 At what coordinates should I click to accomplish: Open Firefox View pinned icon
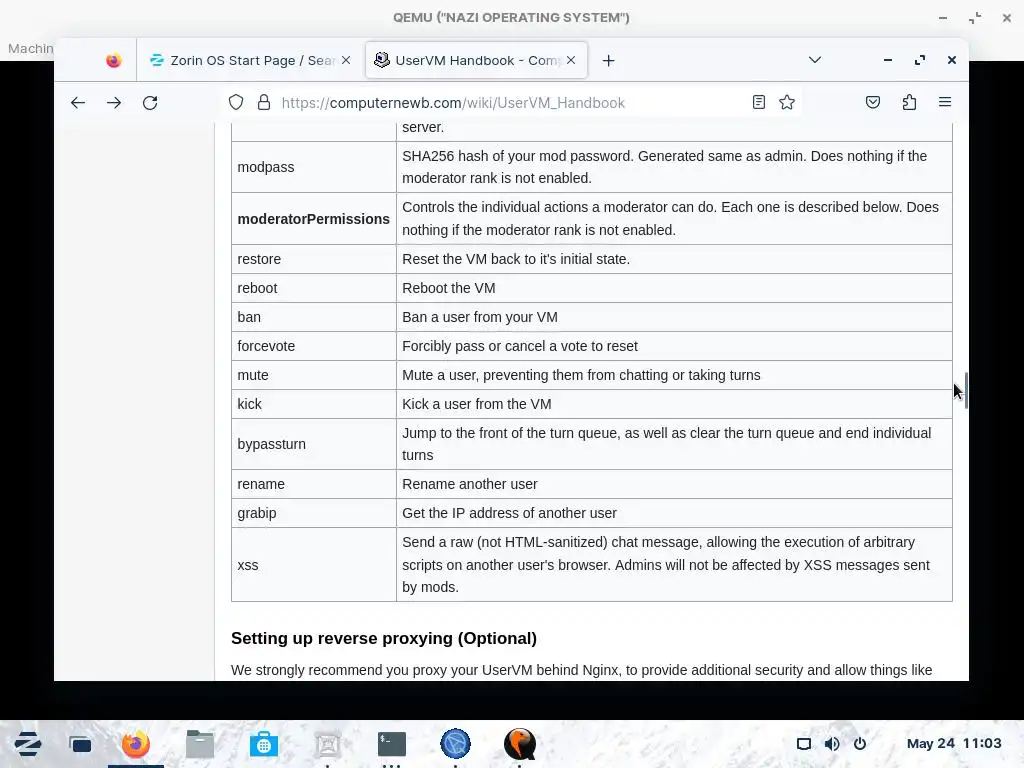(x=114, y=61)
